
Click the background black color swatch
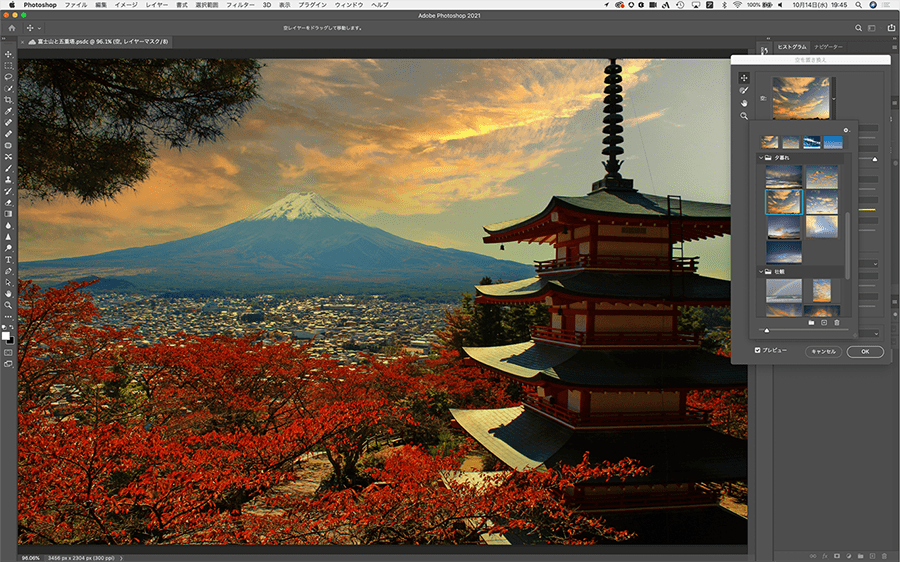click(x=11, y=340)
